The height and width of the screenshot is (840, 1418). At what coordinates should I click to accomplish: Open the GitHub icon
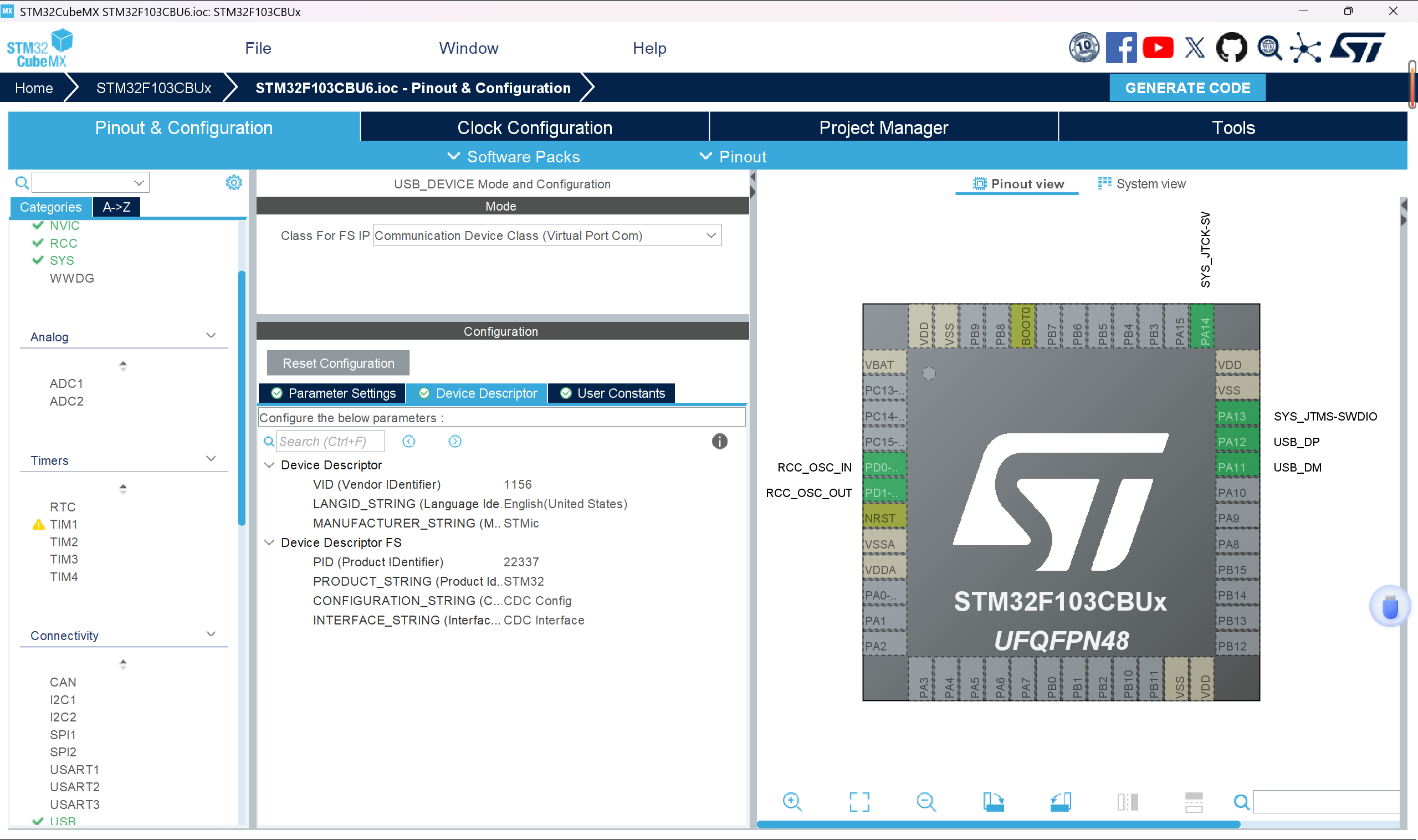[x=1232, y=48]
